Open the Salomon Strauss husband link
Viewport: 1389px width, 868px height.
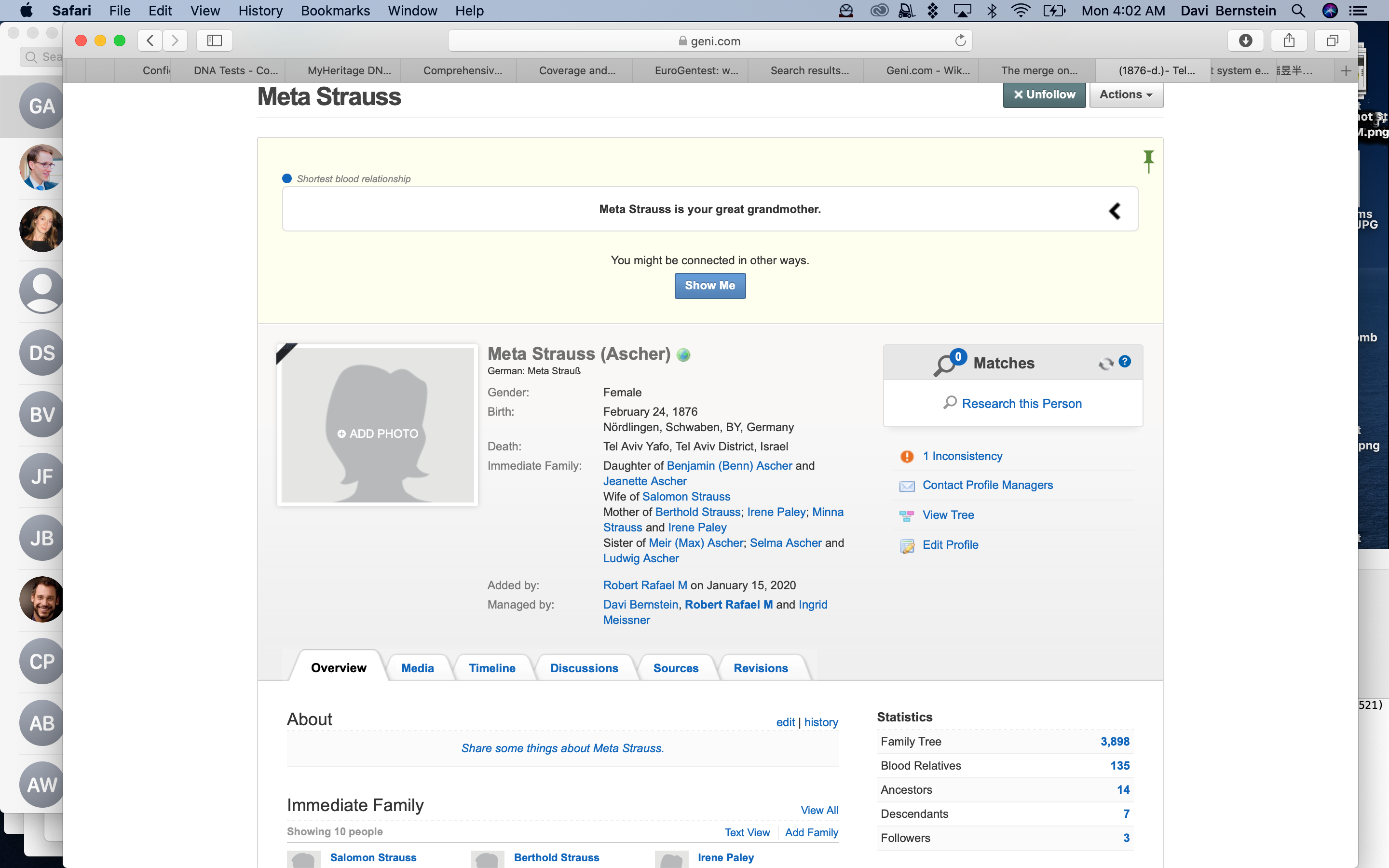686,497
